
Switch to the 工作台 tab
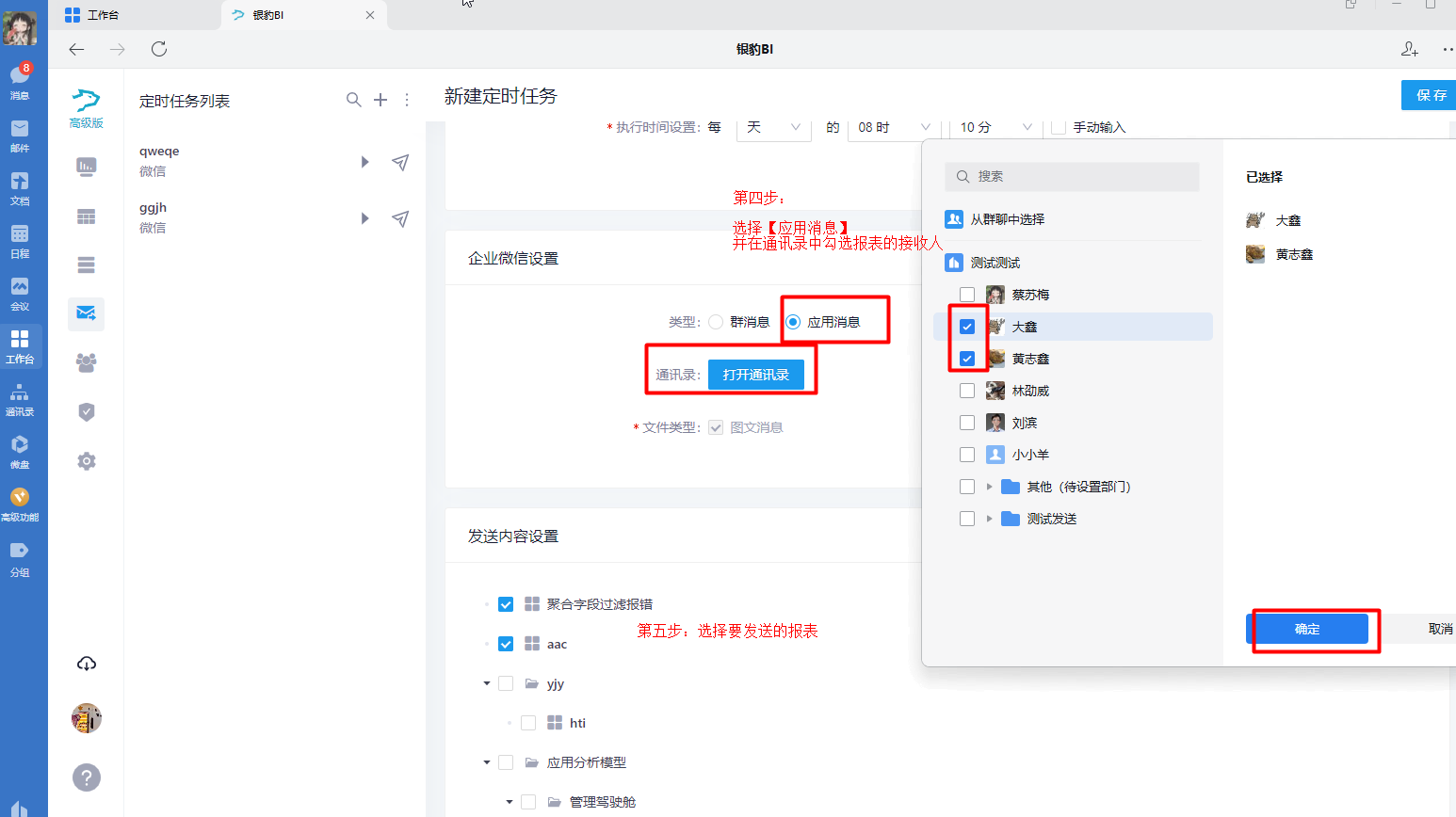(x=104, y=15)
